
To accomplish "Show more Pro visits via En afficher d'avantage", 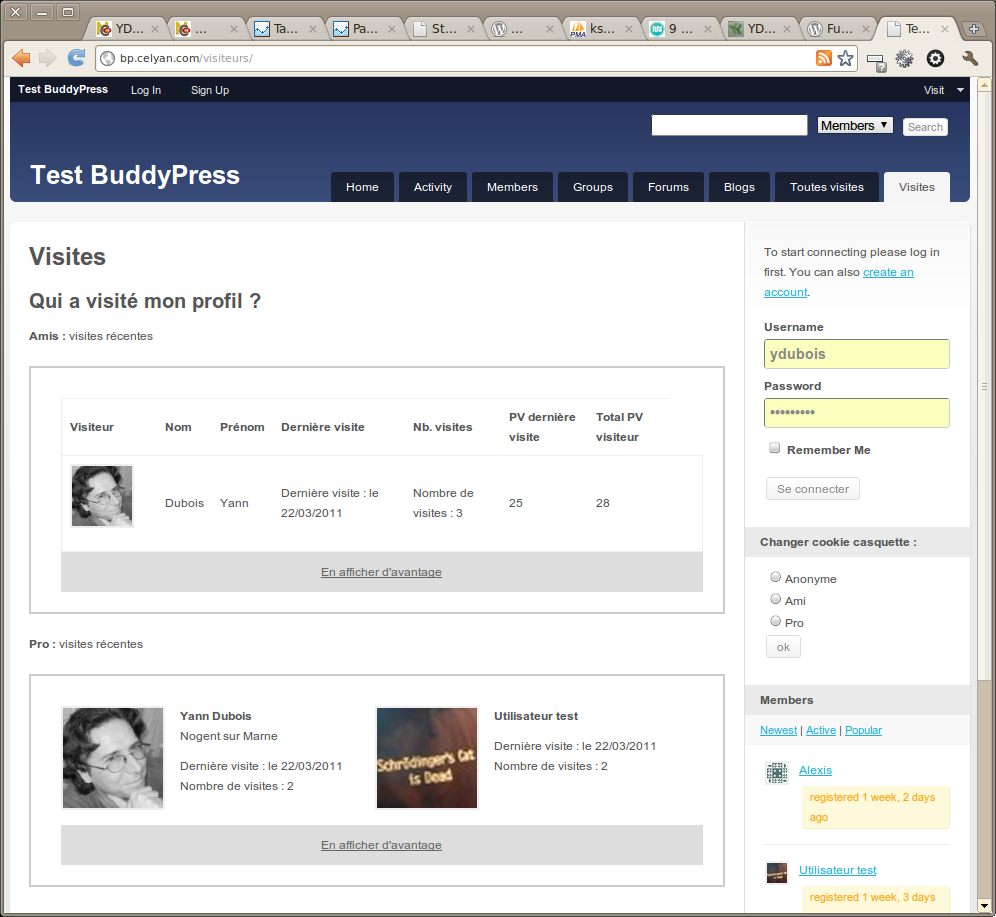I will pyautogui.click(x=381, y=845).
